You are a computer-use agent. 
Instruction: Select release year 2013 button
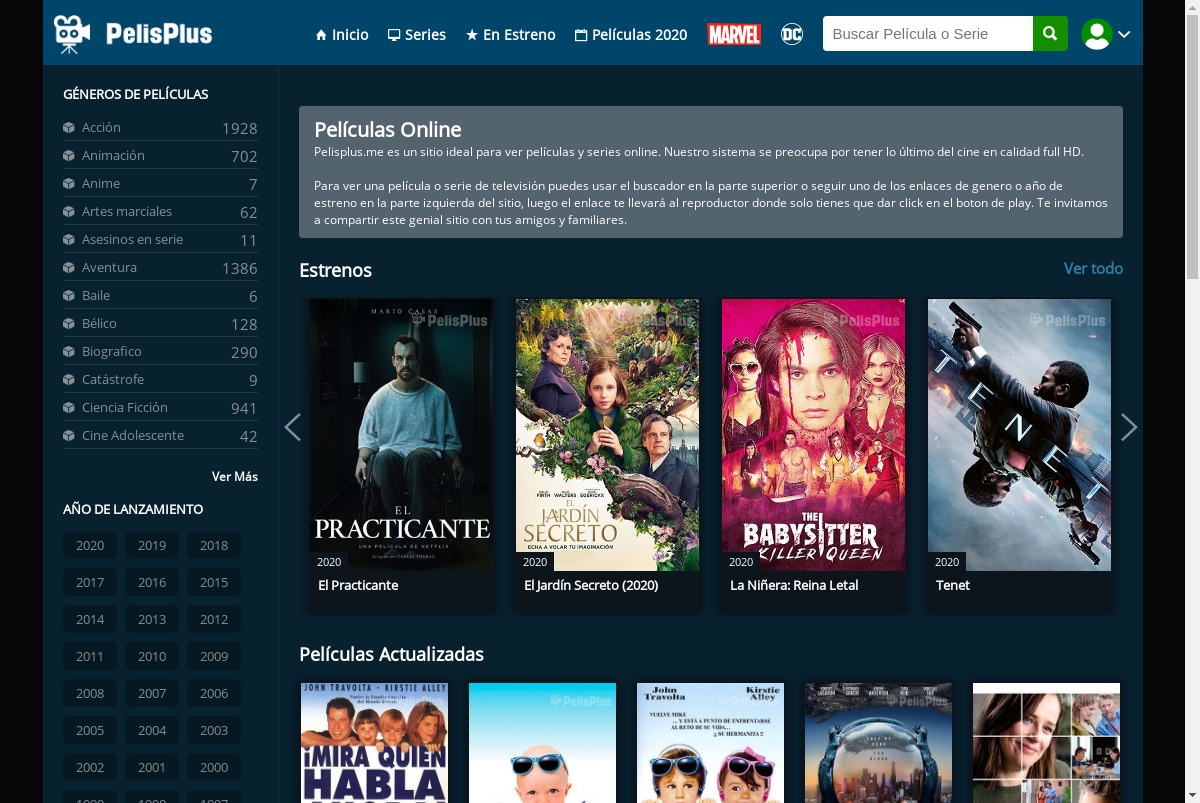click(152, 619)
